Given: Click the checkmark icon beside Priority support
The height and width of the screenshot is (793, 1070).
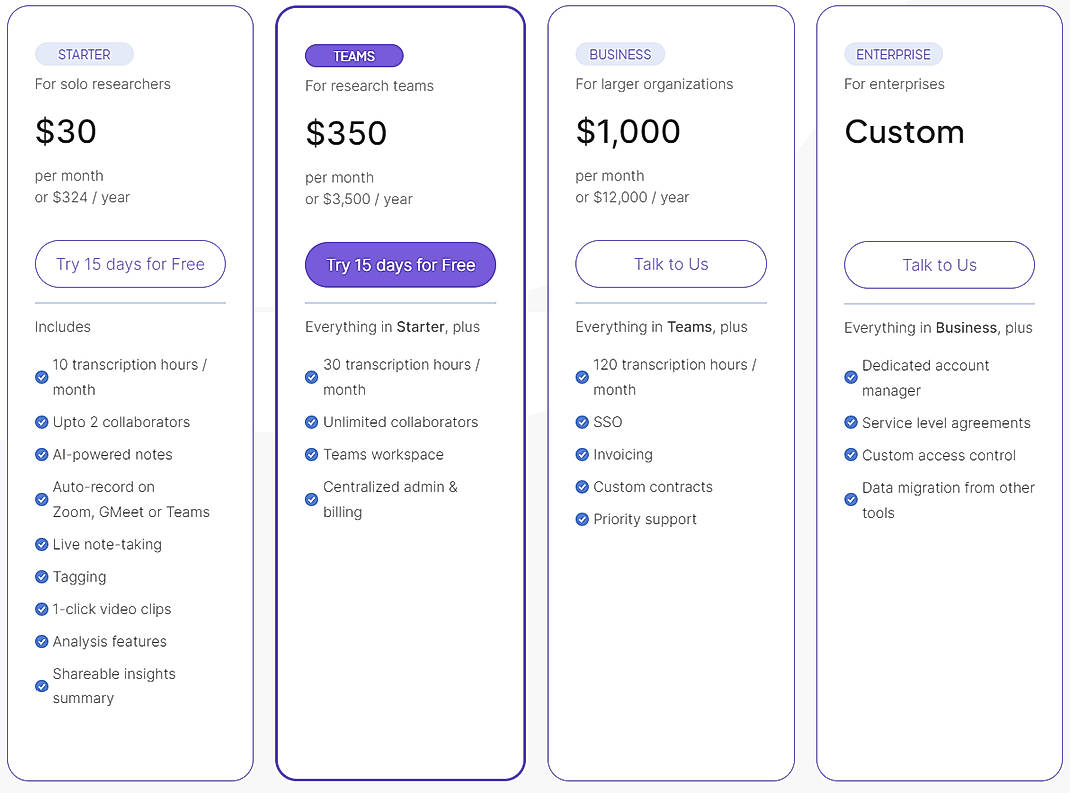Looking at the screenshot, I should click(x=581, y=519).
